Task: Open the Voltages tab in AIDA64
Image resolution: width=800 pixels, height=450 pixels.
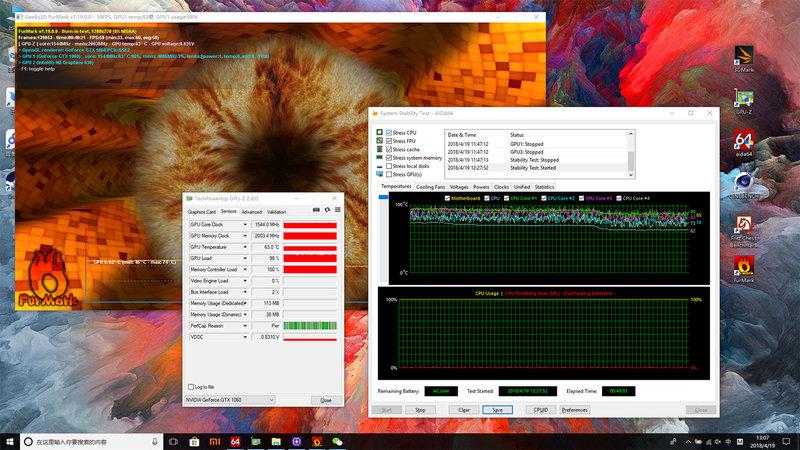Action: 459,187
